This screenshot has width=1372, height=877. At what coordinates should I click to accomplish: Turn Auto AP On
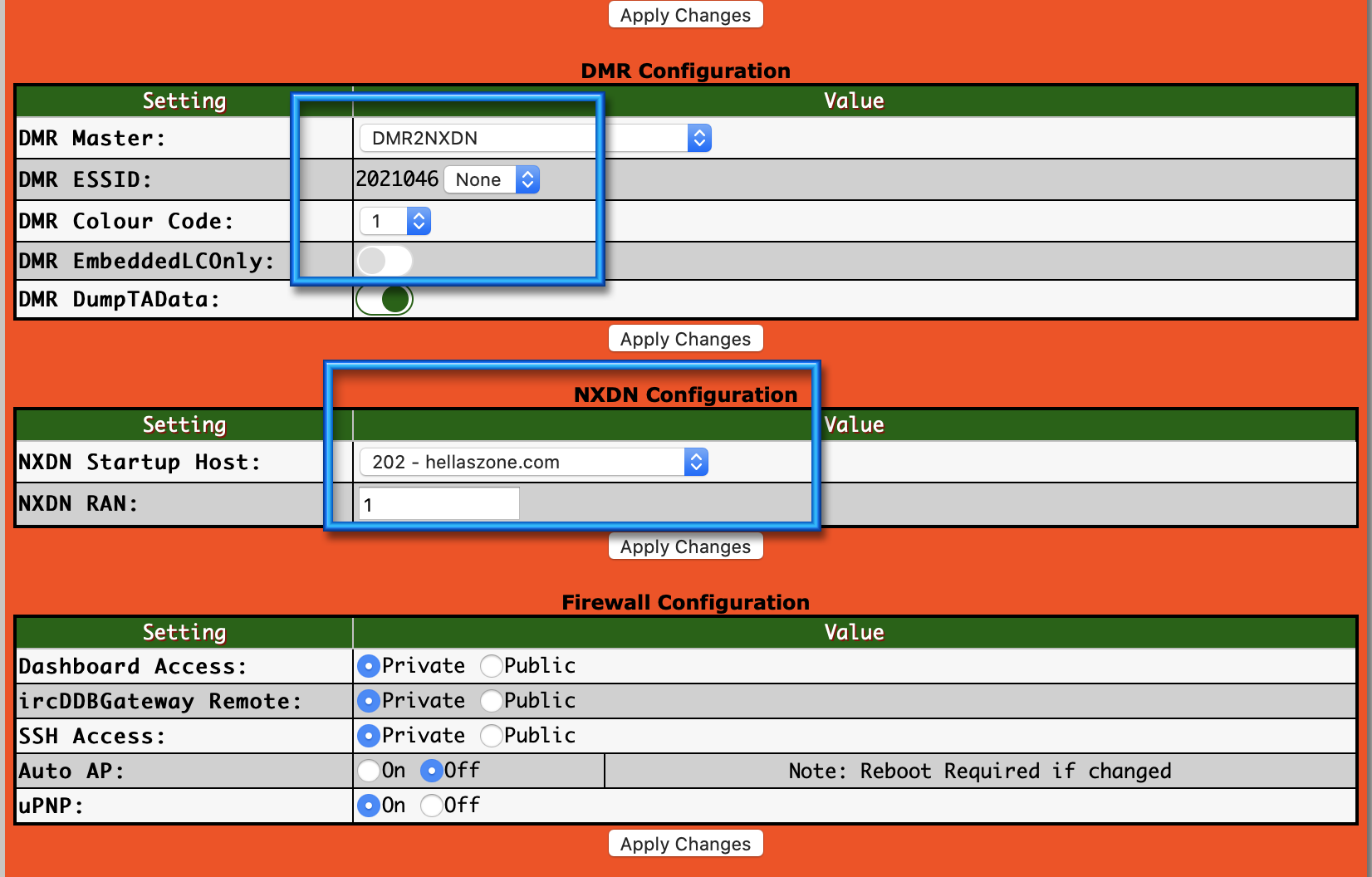pos(369,771)
